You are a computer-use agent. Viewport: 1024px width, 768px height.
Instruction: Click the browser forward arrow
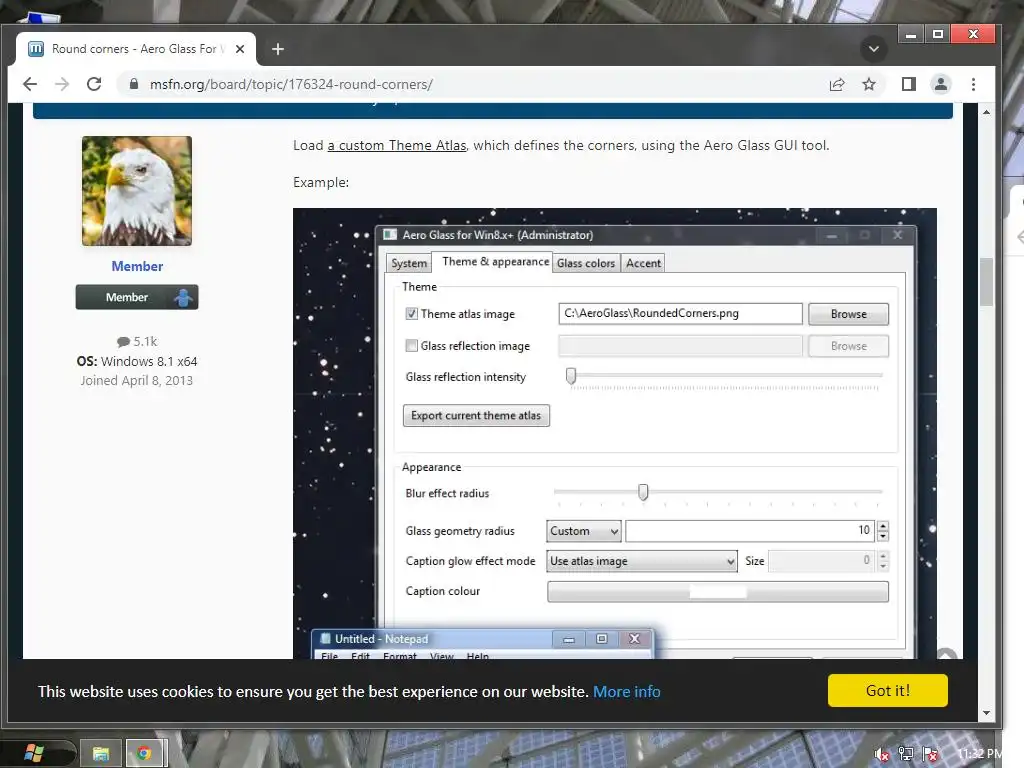tap(62, 84)
